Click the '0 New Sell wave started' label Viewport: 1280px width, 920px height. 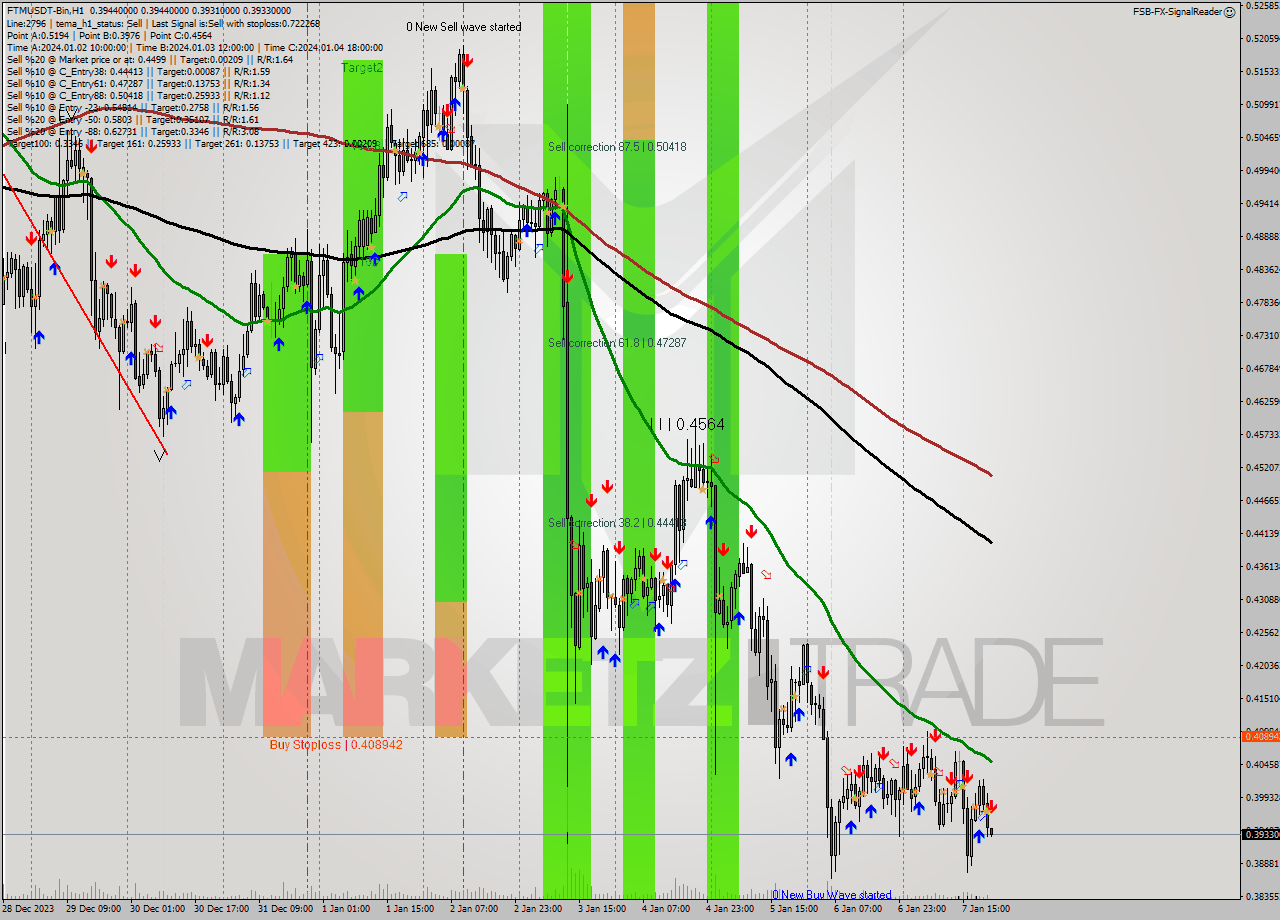tap(463, 27)
